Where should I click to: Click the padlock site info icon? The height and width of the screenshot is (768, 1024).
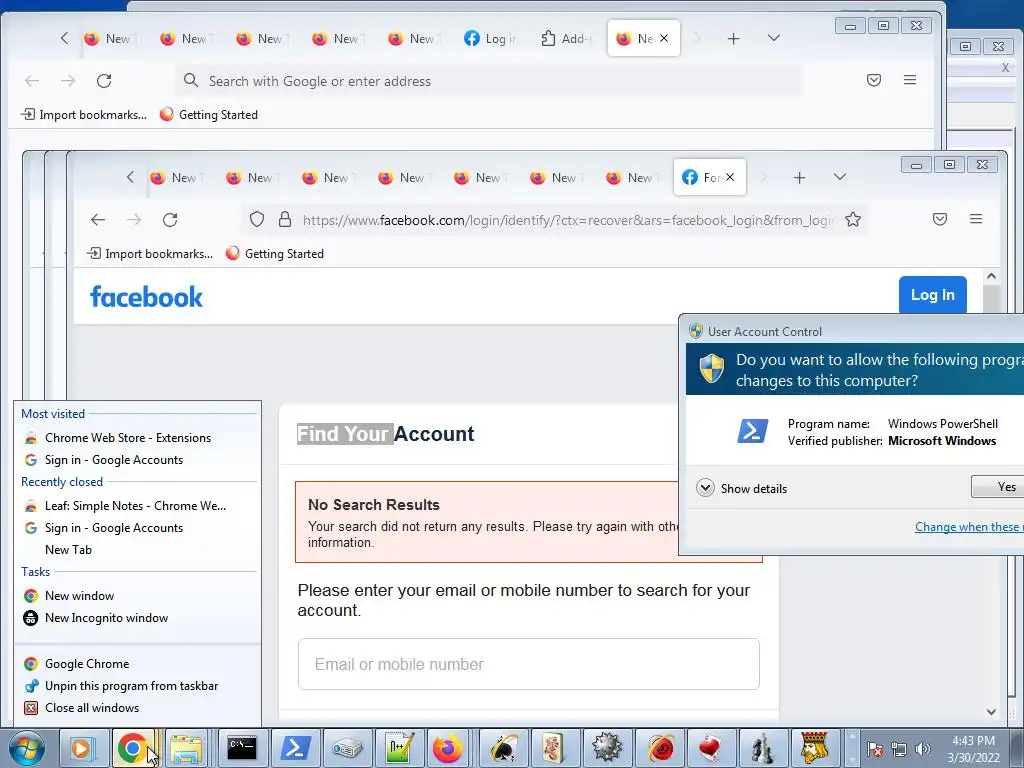click(x=285, y=219)
